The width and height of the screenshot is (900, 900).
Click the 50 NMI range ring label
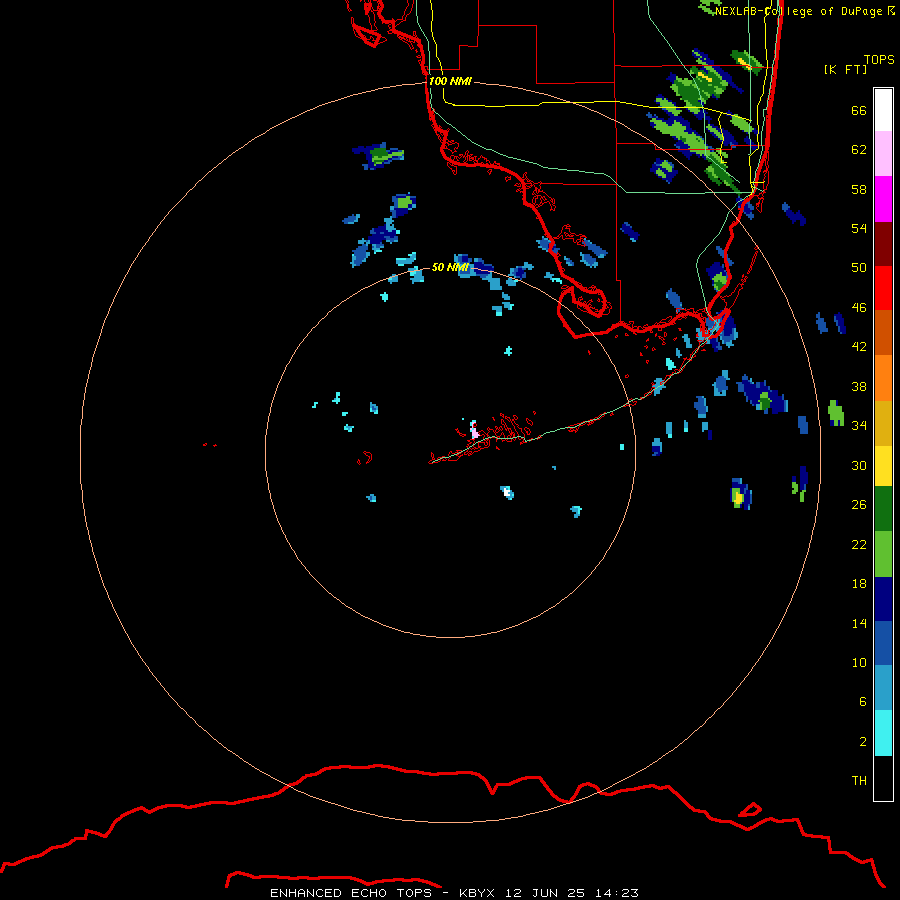pyautogui.click(x=450, y=267)
